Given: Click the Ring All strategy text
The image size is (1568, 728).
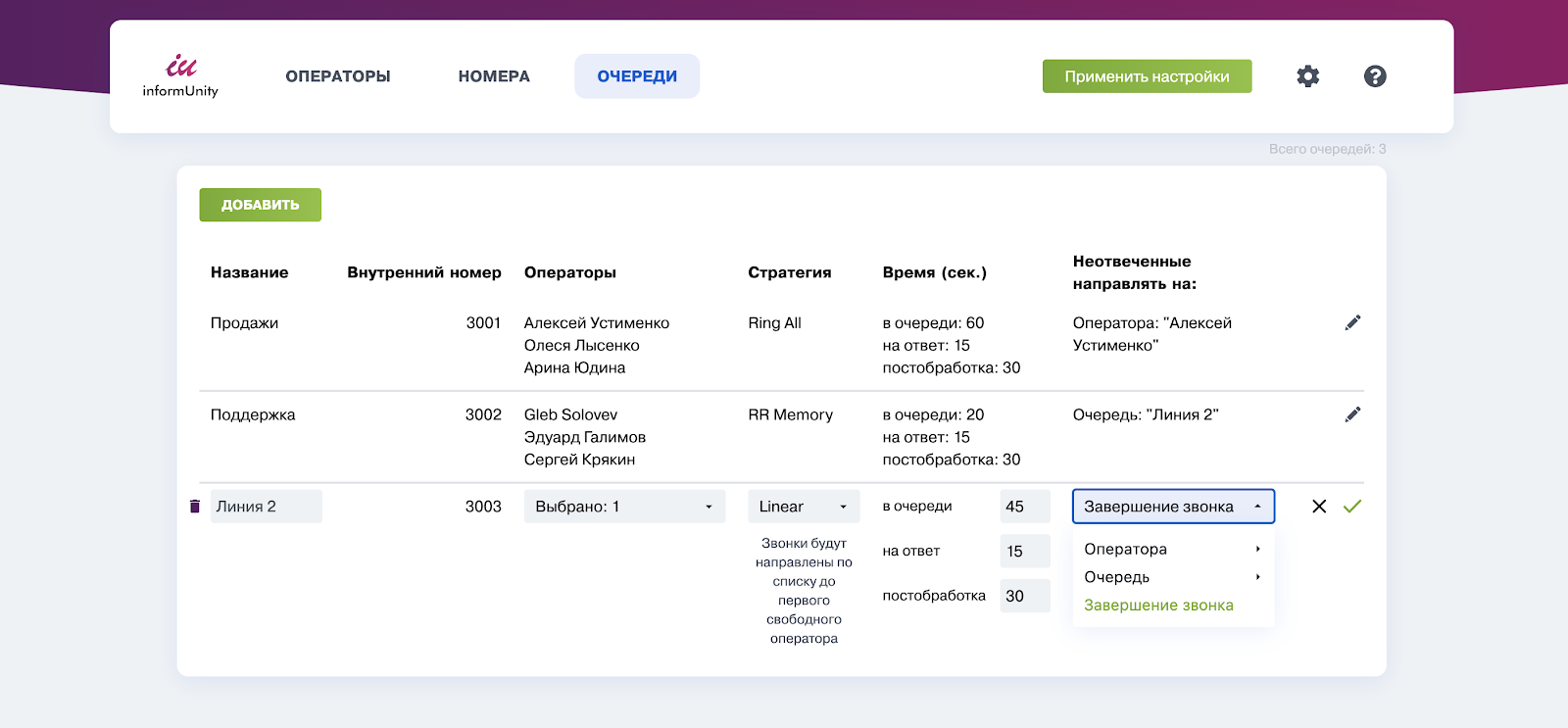Looking at the screenshot, I should point(774,323).
